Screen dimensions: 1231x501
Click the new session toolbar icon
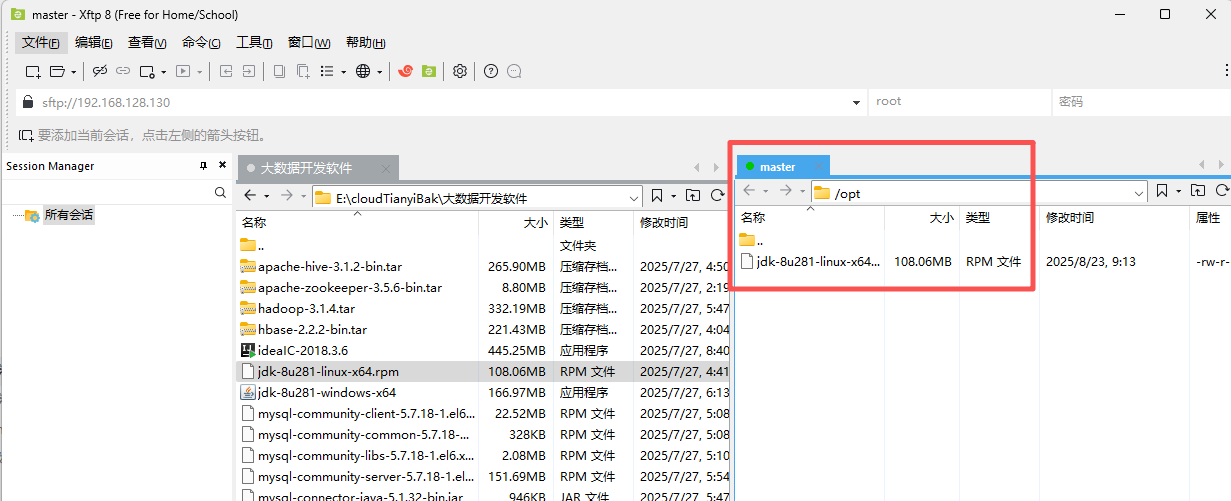(x=33, y=71)
